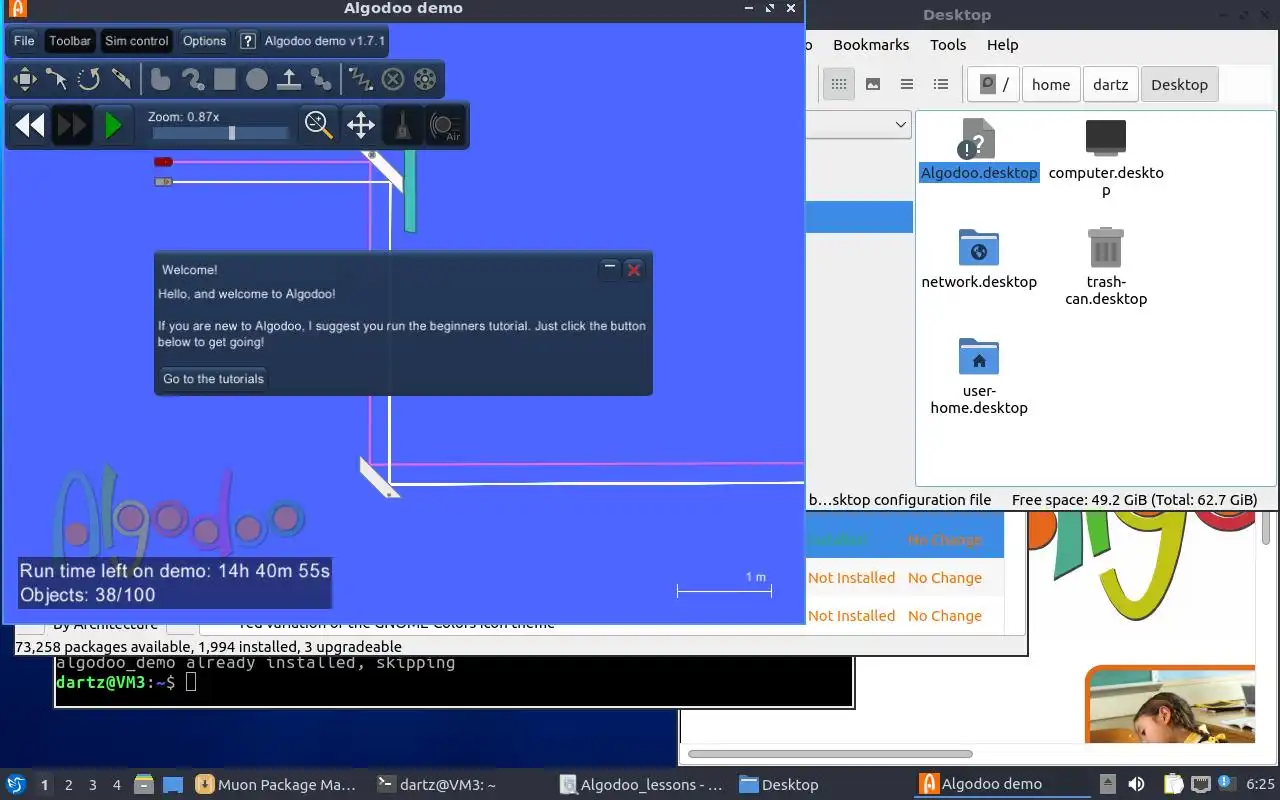Viewport: 1280px width, 800px height.
Task: Select the Move tool in Algodoo toolbar
Action: click(24, 79)
